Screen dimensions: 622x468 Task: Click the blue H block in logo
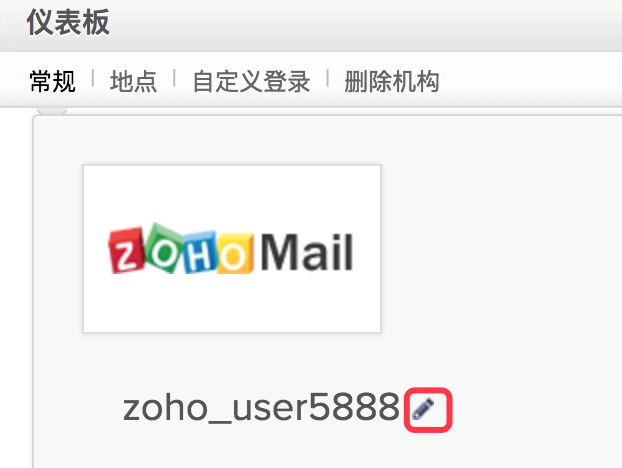click(200, 254)
